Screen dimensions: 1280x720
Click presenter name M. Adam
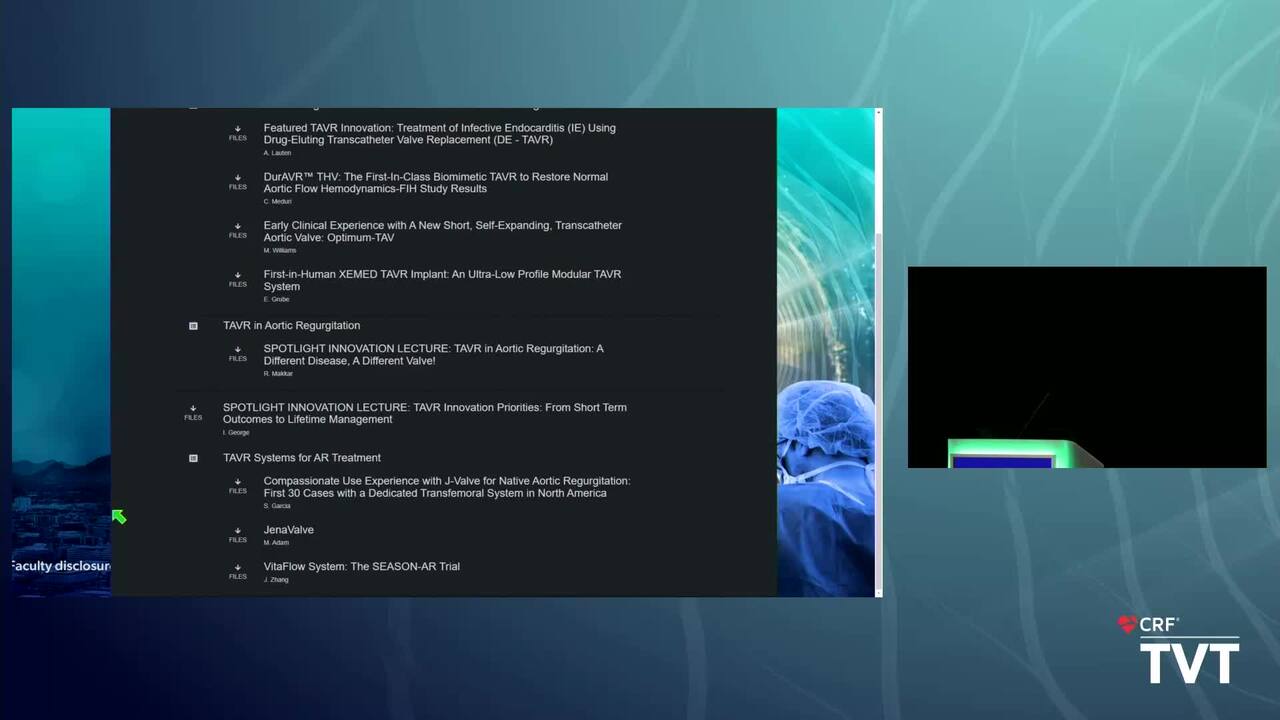click(276, 543)
